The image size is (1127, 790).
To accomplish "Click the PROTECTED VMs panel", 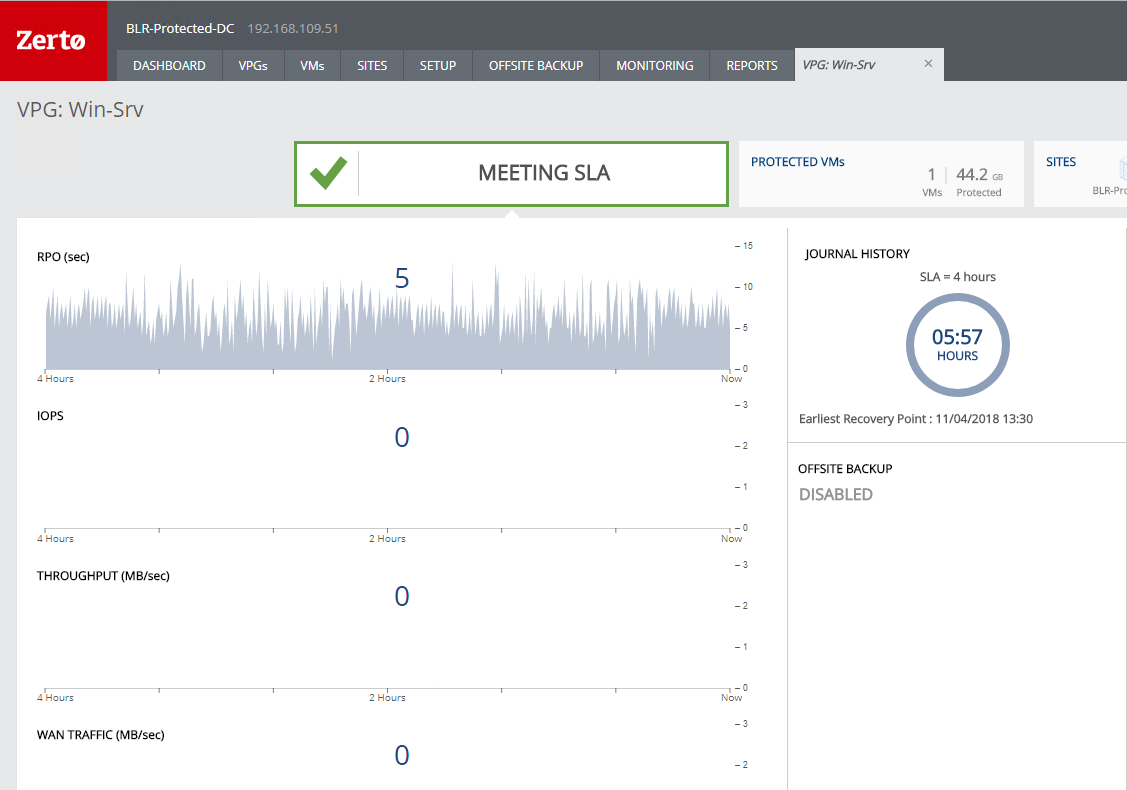I will [x=880, y=175].
